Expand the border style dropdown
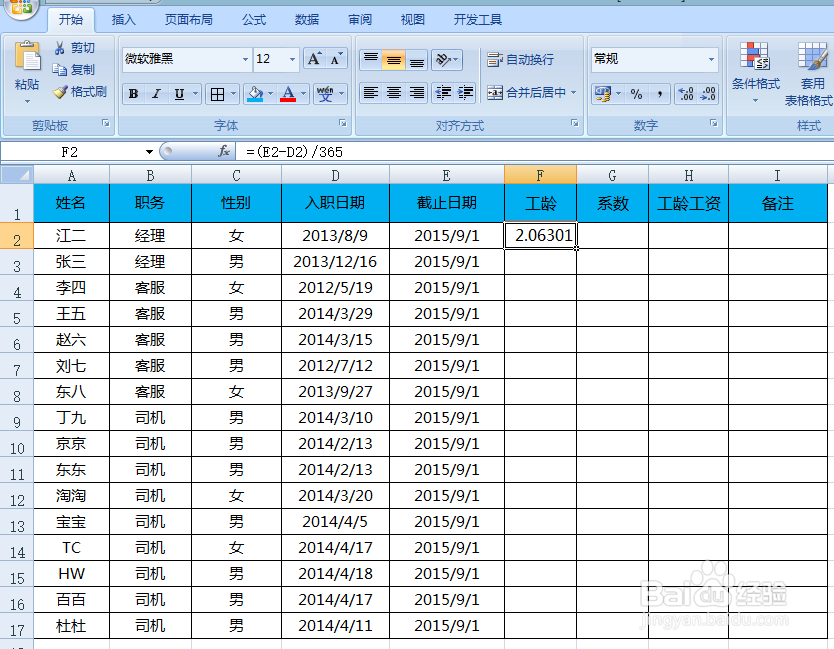Image resolution: width=834 pixels, height=649 pixels. click(x=232, y=94)
